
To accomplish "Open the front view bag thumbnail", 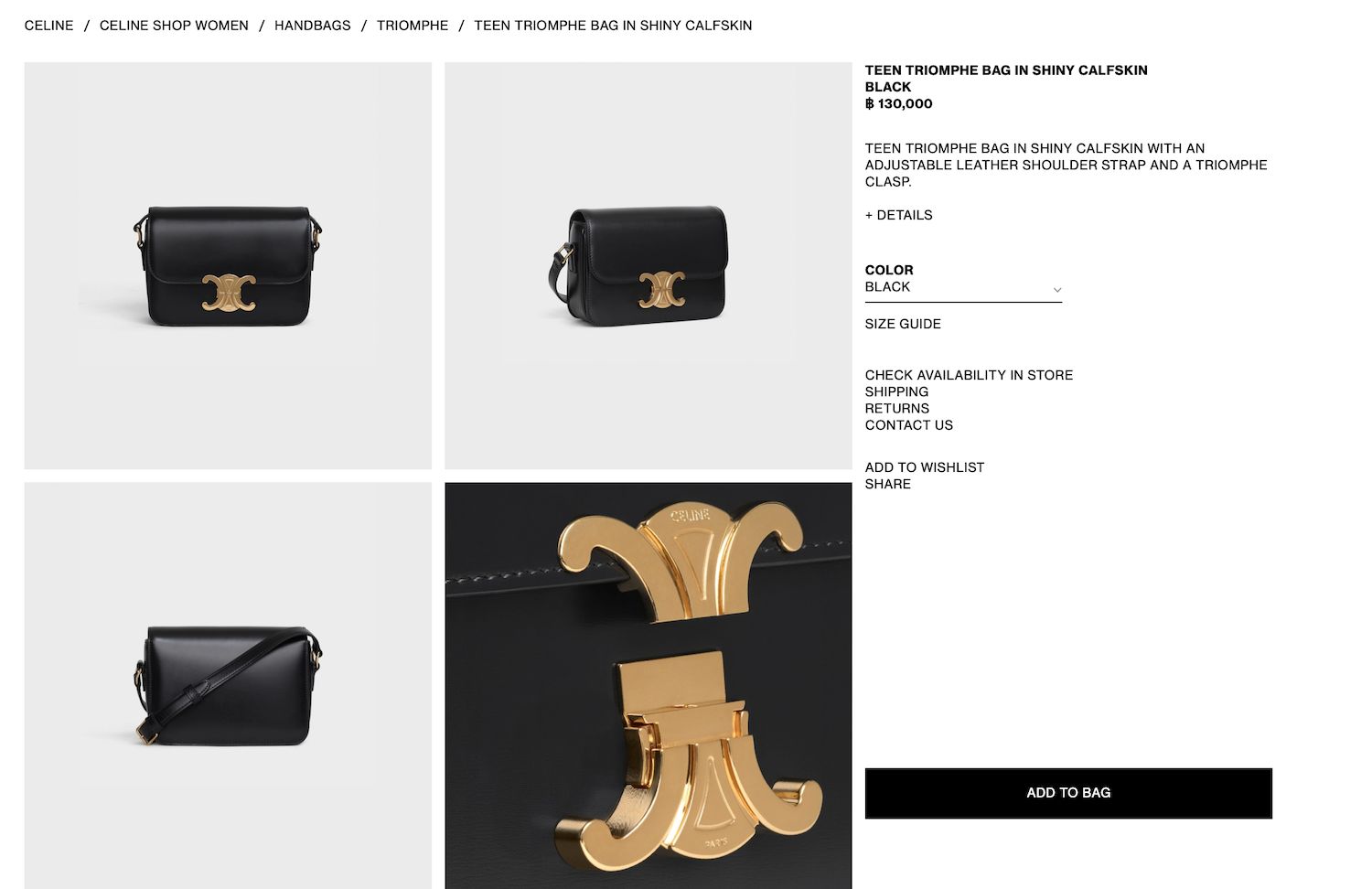I will pos(228,265).
